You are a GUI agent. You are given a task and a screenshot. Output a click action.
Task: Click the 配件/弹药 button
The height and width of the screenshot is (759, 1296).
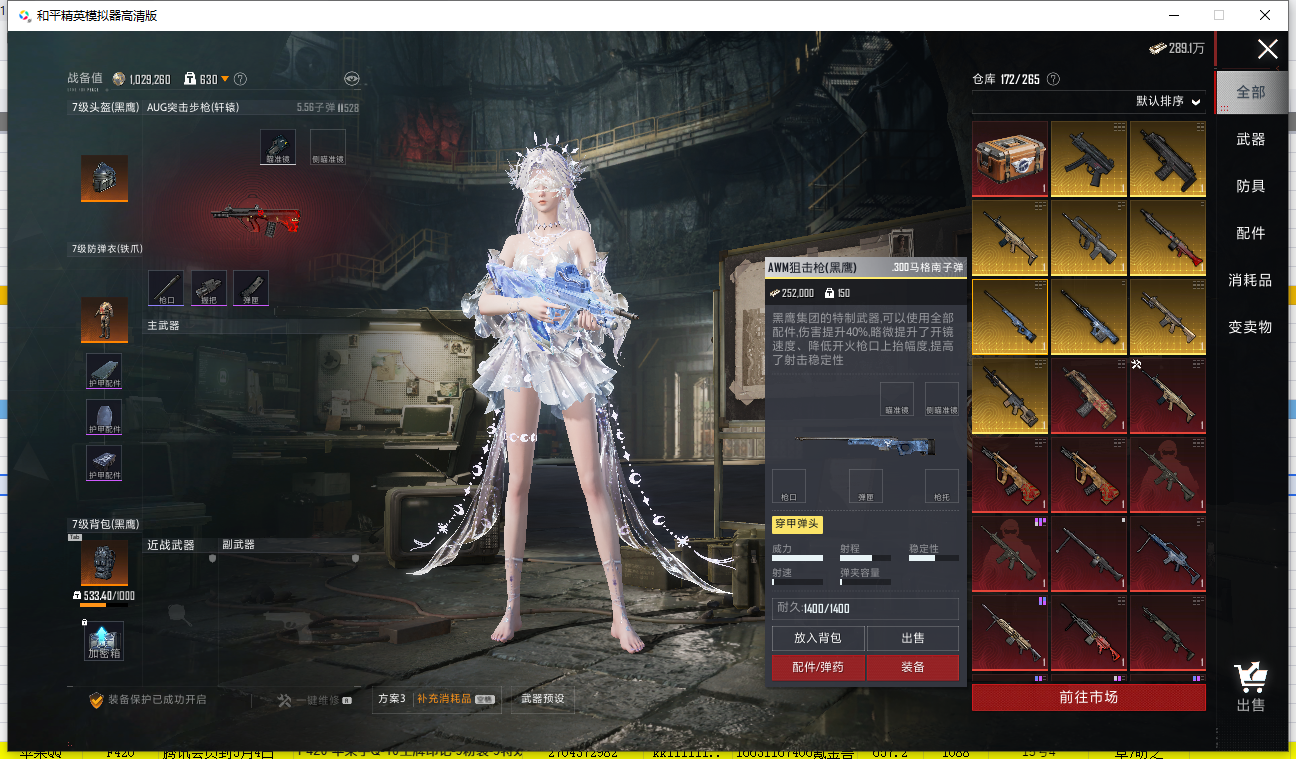tap(818, 668)
